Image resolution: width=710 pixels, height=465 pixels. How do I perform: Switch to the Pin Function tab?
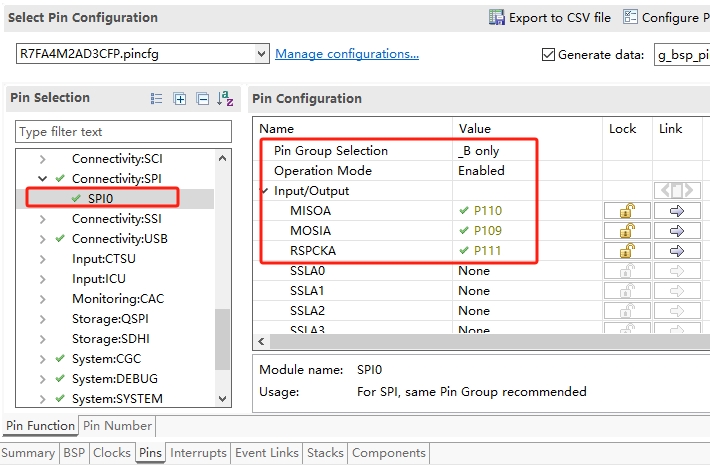click(40, 426)
